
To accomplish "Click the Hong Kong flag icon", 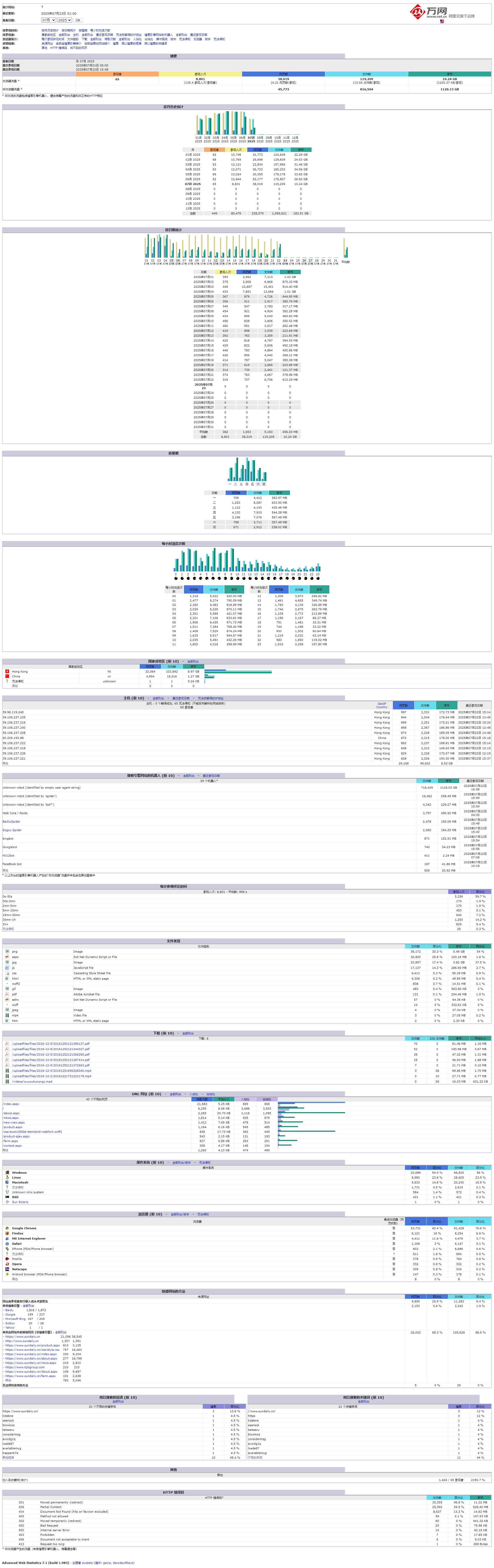I will 7,671.
